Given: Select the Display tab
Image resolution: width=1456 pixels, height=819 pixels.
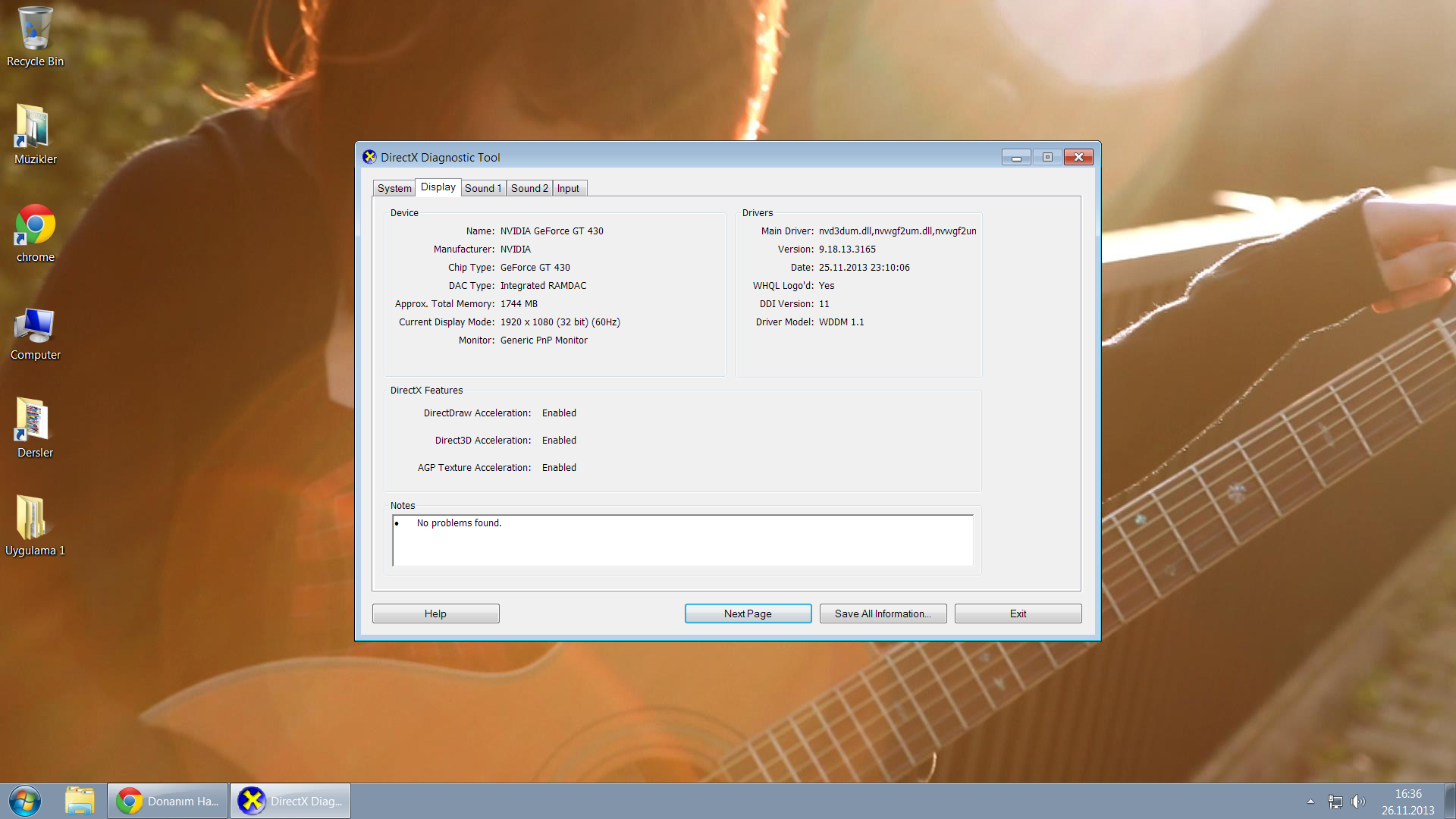Looking at the screenshot, I should tap(438, 187).
